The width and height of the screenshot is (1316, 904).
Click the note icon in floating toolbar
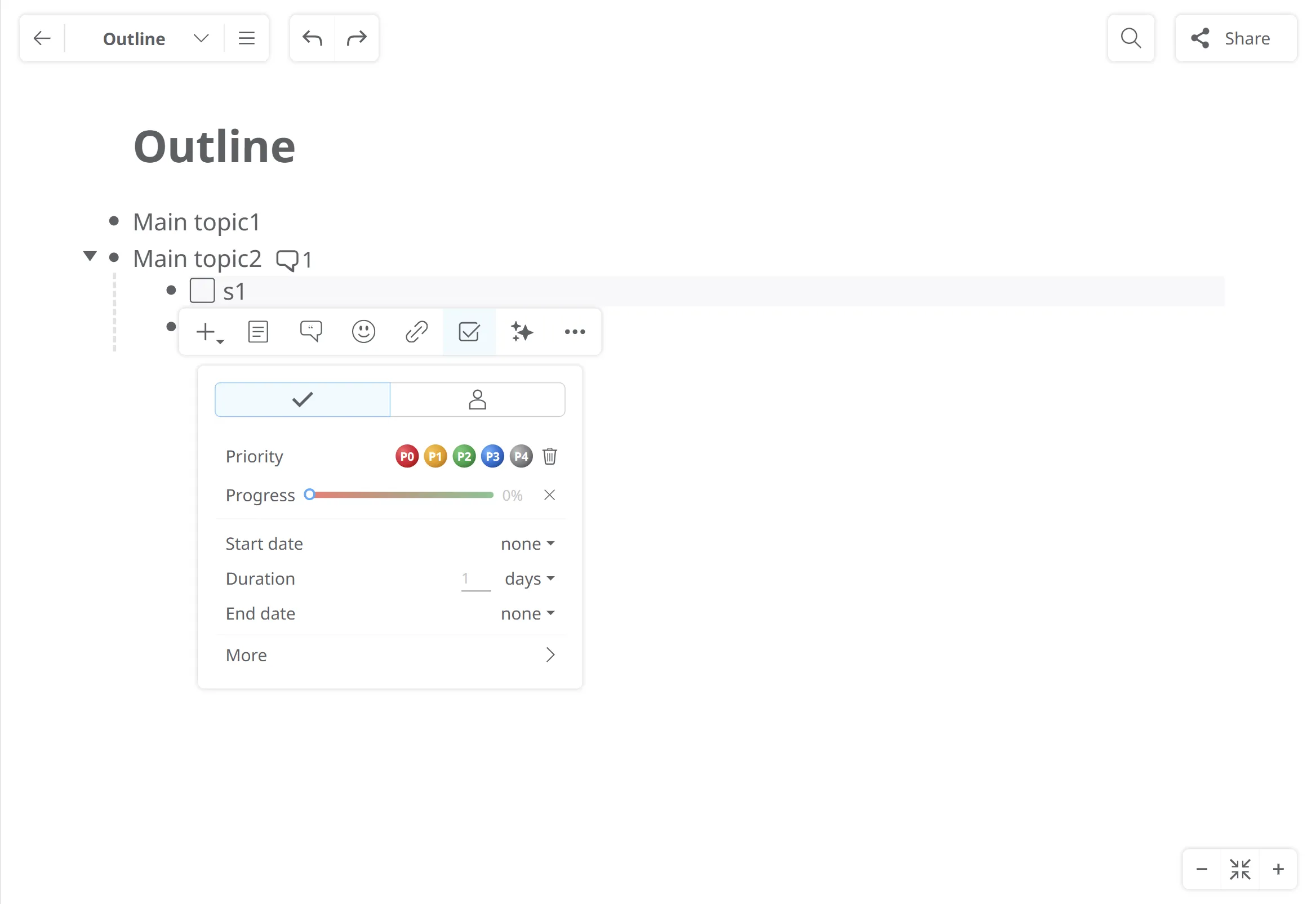258,332
